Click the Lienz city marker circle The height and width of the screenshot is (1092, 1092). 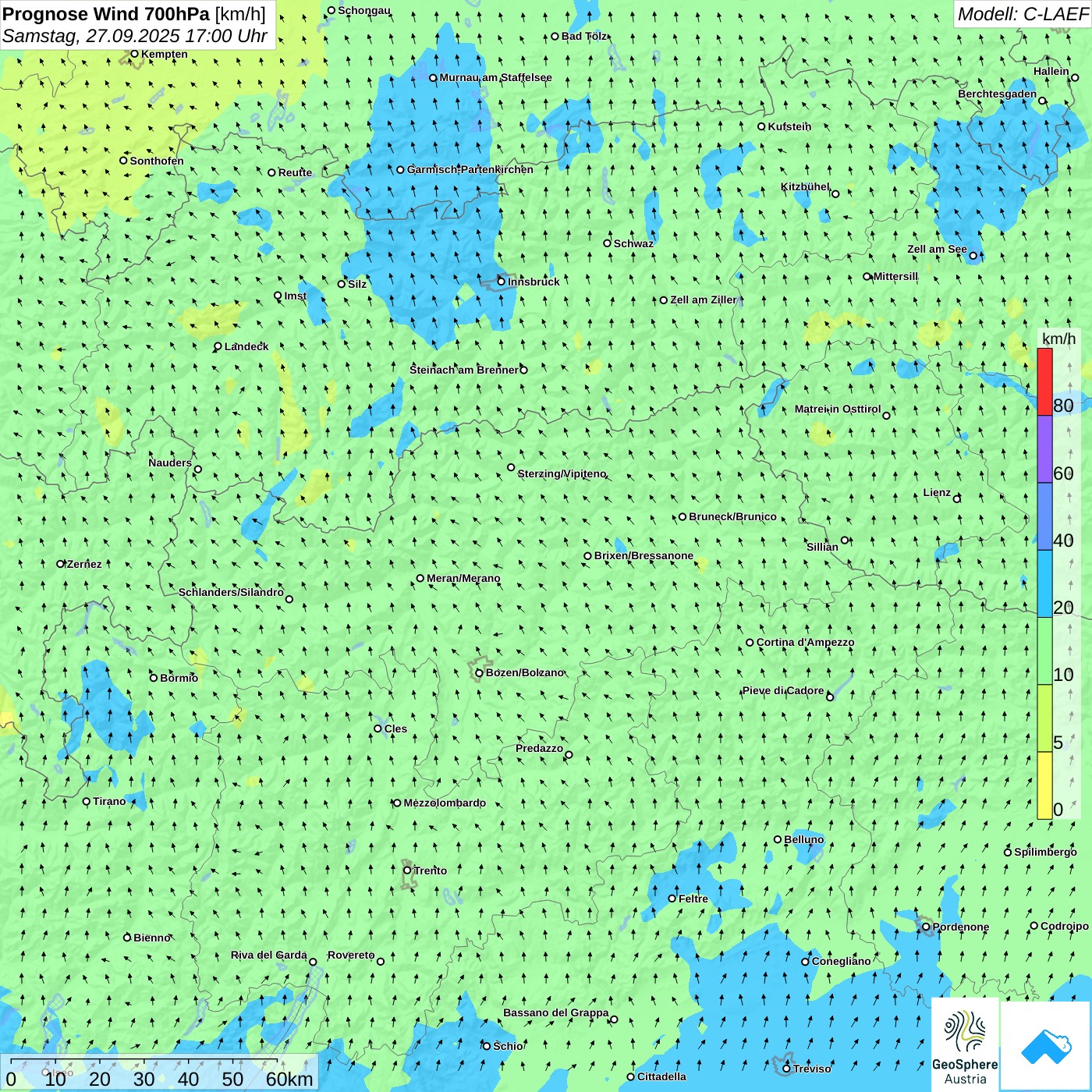[x=957, y=498]
